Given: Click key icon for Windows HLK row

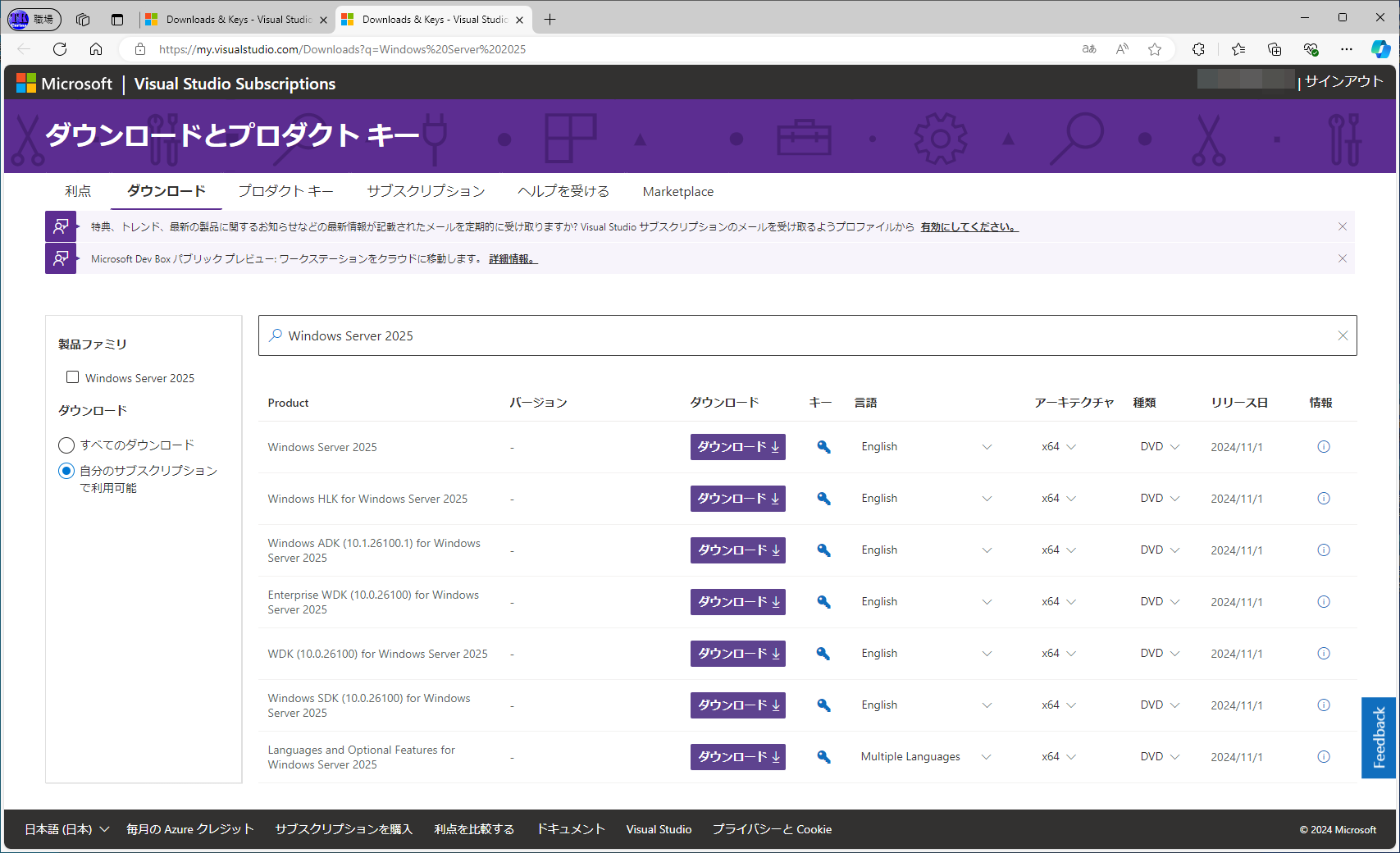Looking at the screenshot, I should point(823,499).
